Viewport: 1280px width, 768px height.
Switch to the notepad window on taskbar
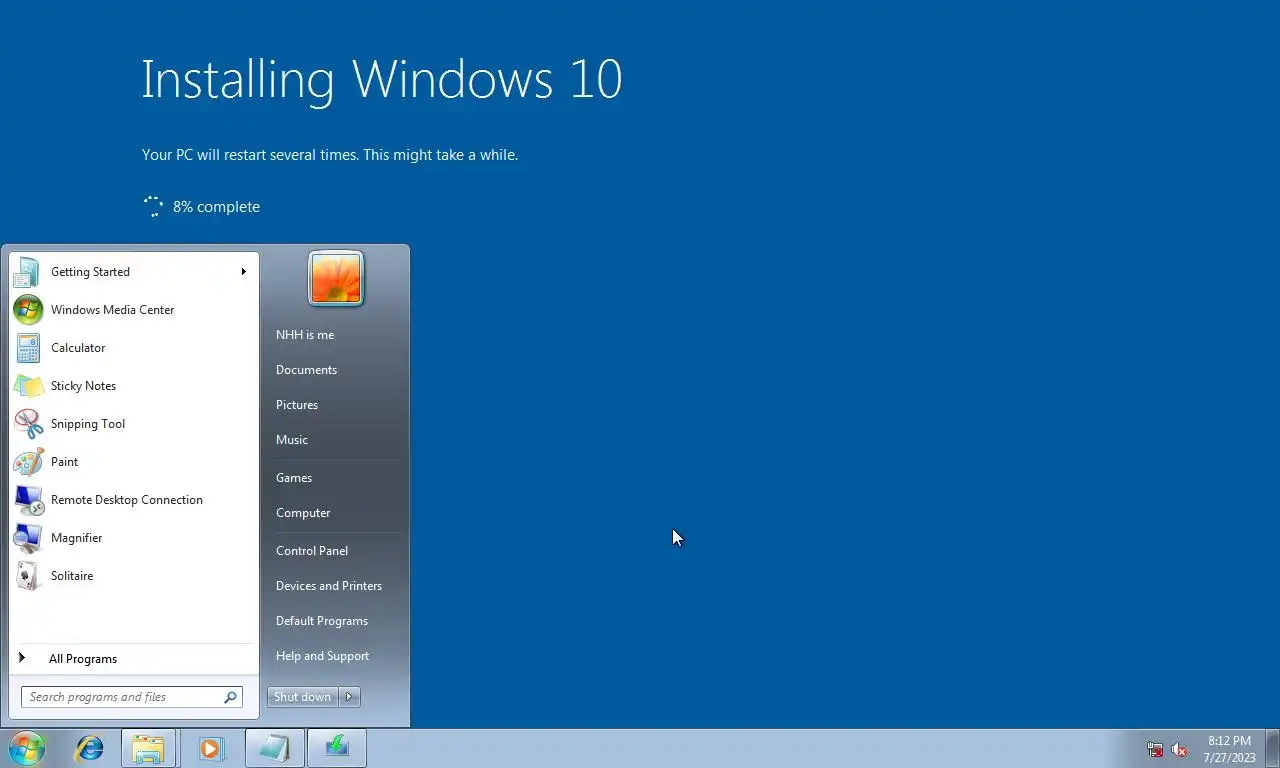pos(274,748)
